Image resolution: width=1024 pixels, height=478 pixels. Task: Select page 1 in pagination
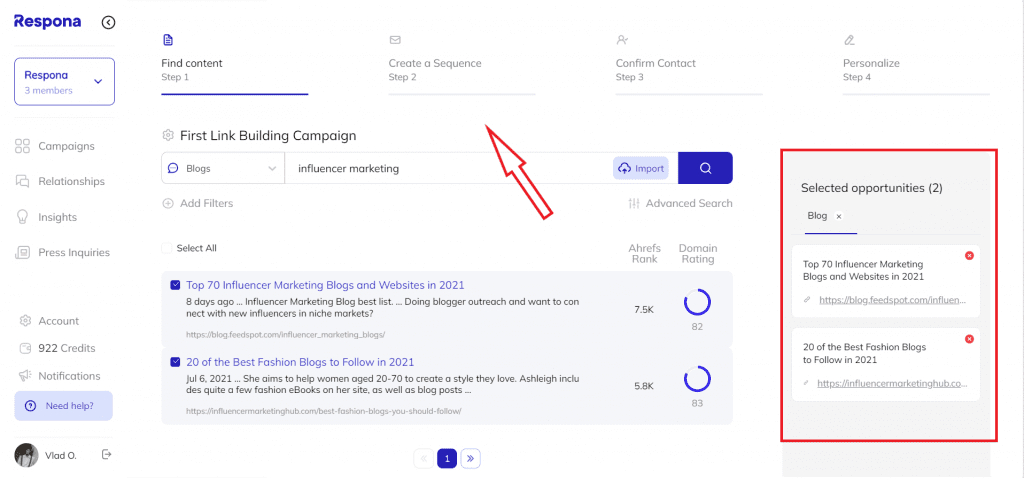pyautogui.click(x=447, y=458)
